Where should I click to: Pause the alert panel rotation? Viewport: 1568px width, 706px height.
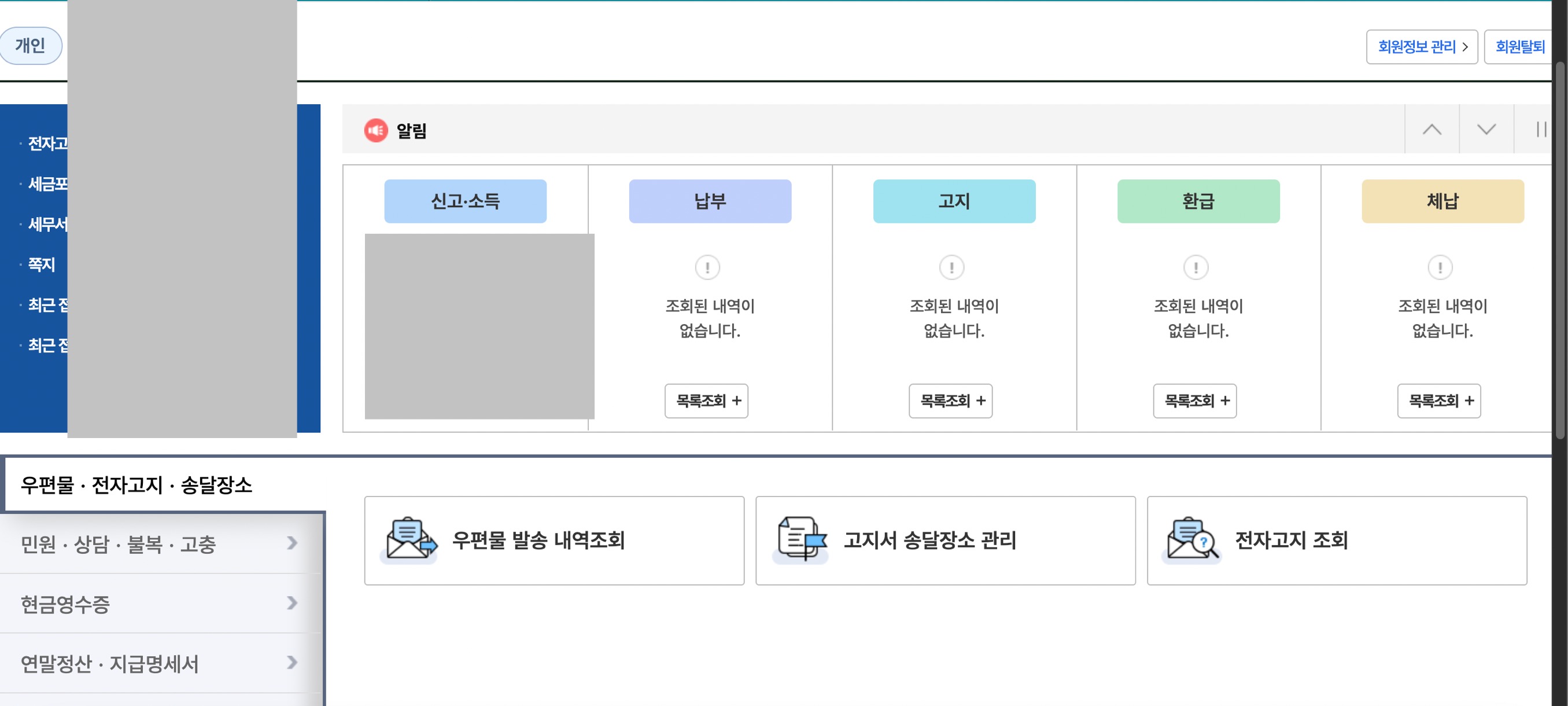point(1541,130)
